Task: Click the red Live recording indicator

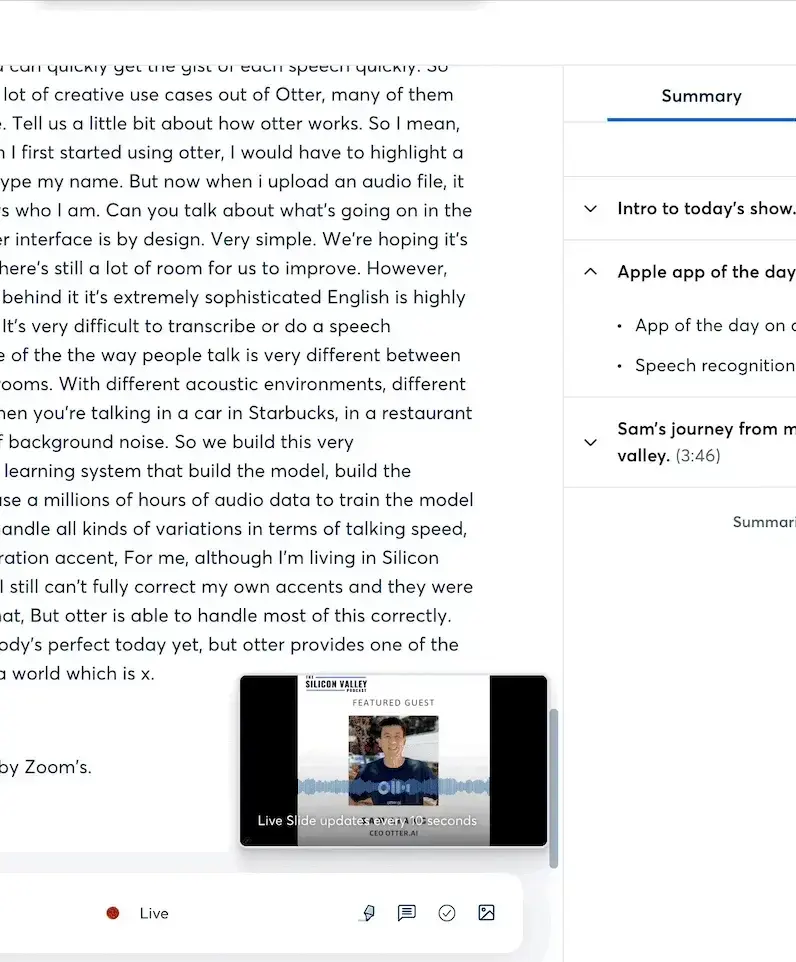Action: [113, 913]
